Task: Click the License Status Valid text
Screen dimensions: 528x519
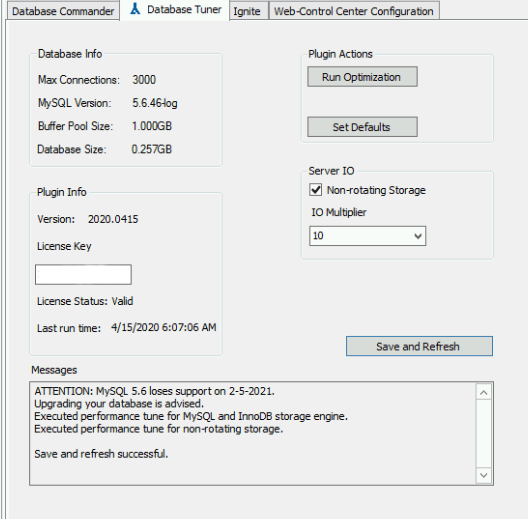Action: [85, 301]
